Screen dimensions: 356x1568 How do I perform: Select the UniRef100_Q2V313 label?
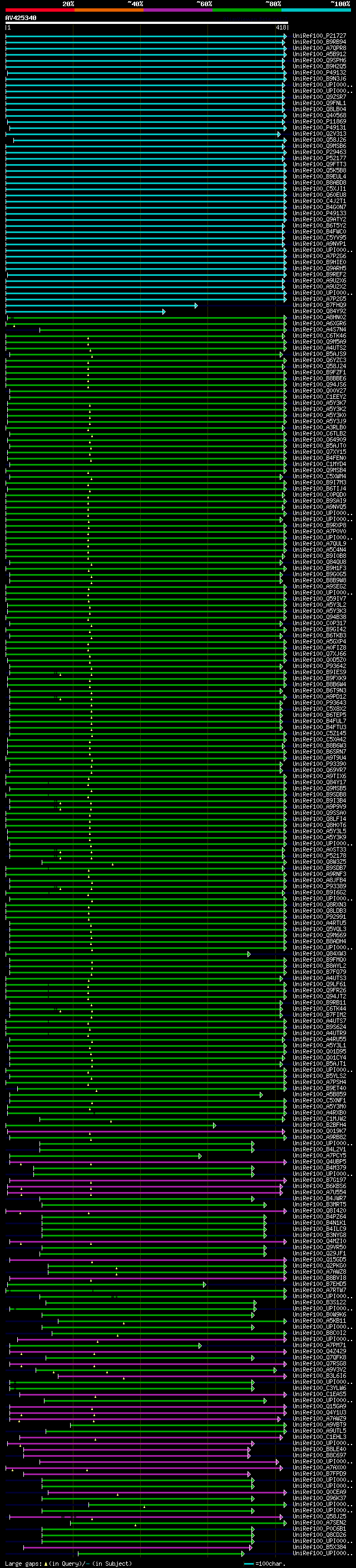[319, 133]
